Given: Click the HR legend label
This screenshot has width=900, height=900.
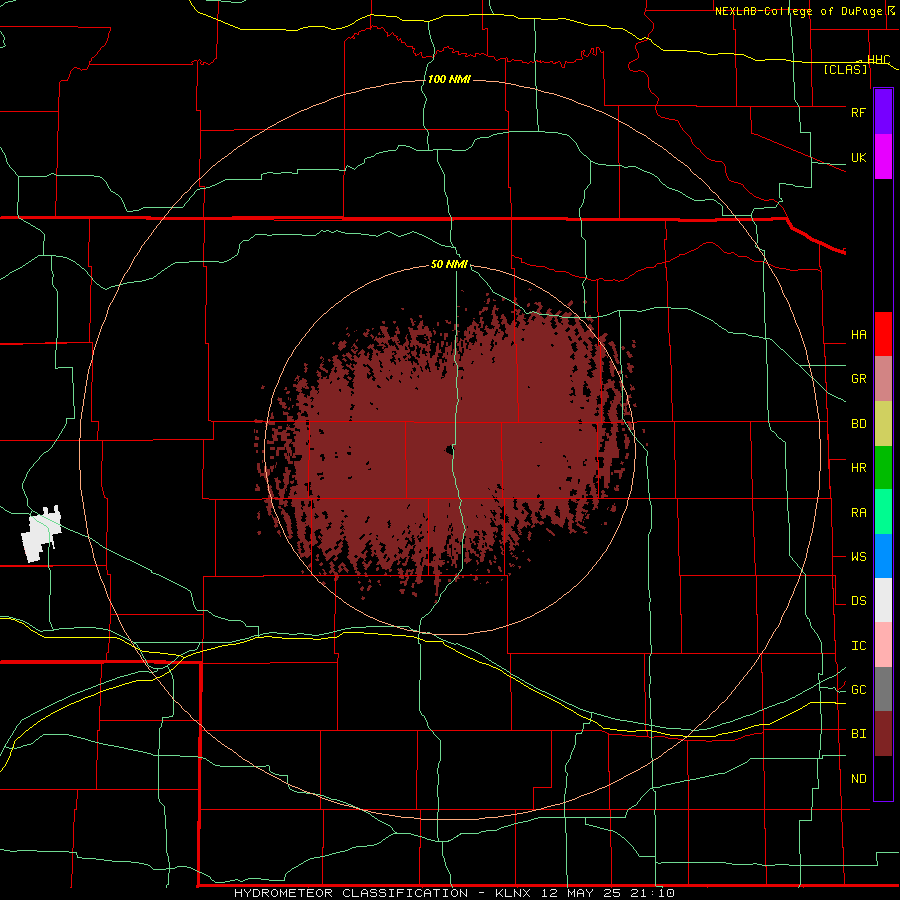Looking at the screenshot, I should point(858,468).
